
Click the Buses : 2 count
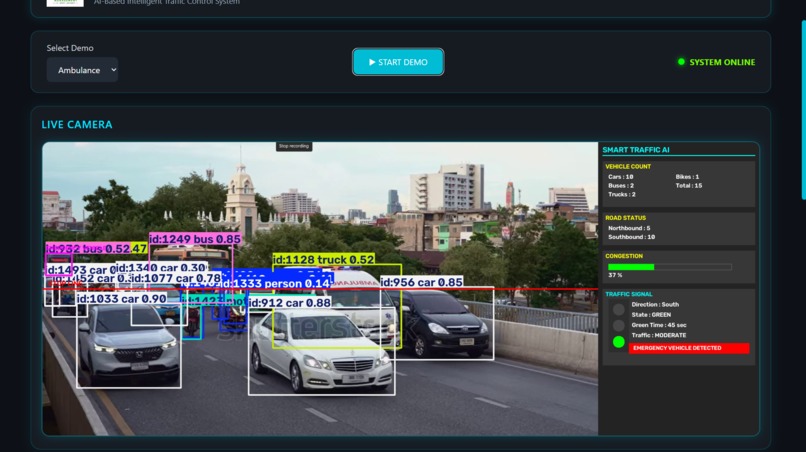[x=621, y=186]
